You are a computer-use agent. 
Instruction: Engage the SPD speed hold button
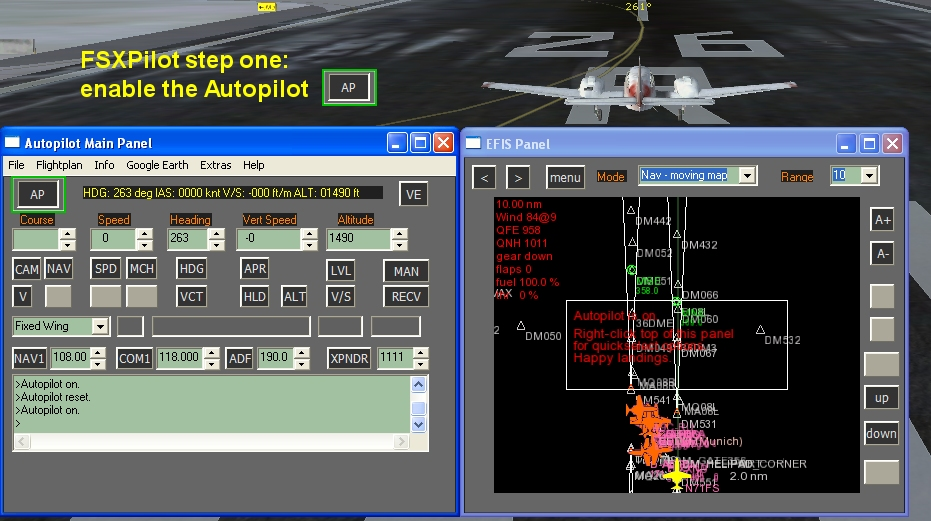pyautogui.click(x=106, y=269)
